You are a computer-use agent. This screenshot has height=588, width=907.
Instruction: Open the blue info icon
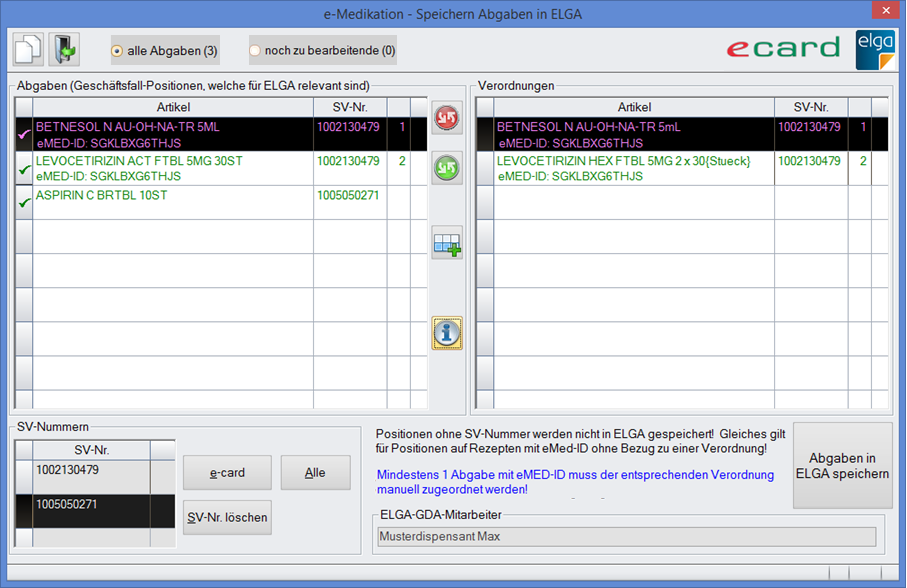447,333
